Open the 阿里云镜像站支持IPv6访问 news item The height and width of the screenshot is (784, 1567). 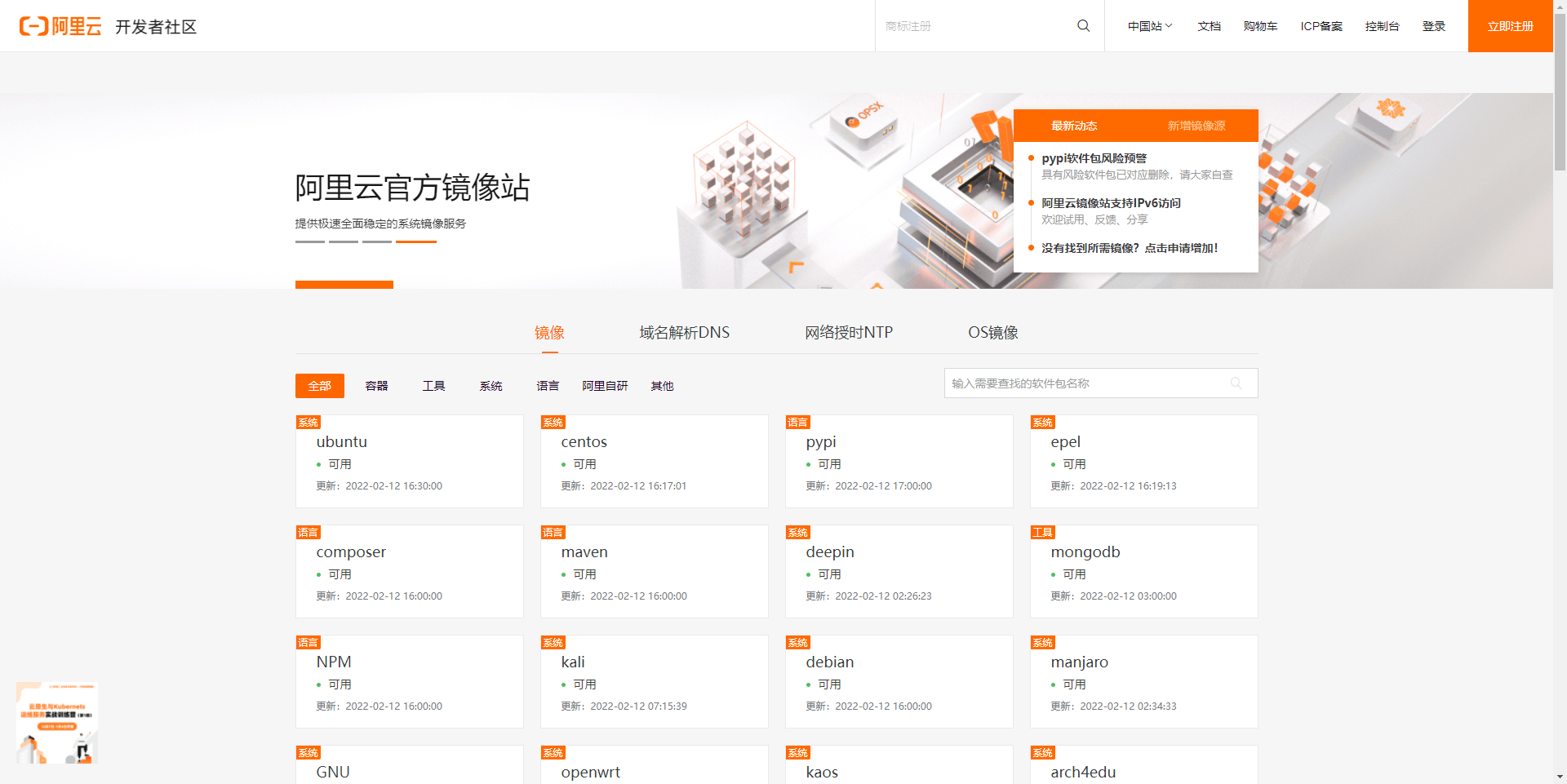coord(1111,203)
